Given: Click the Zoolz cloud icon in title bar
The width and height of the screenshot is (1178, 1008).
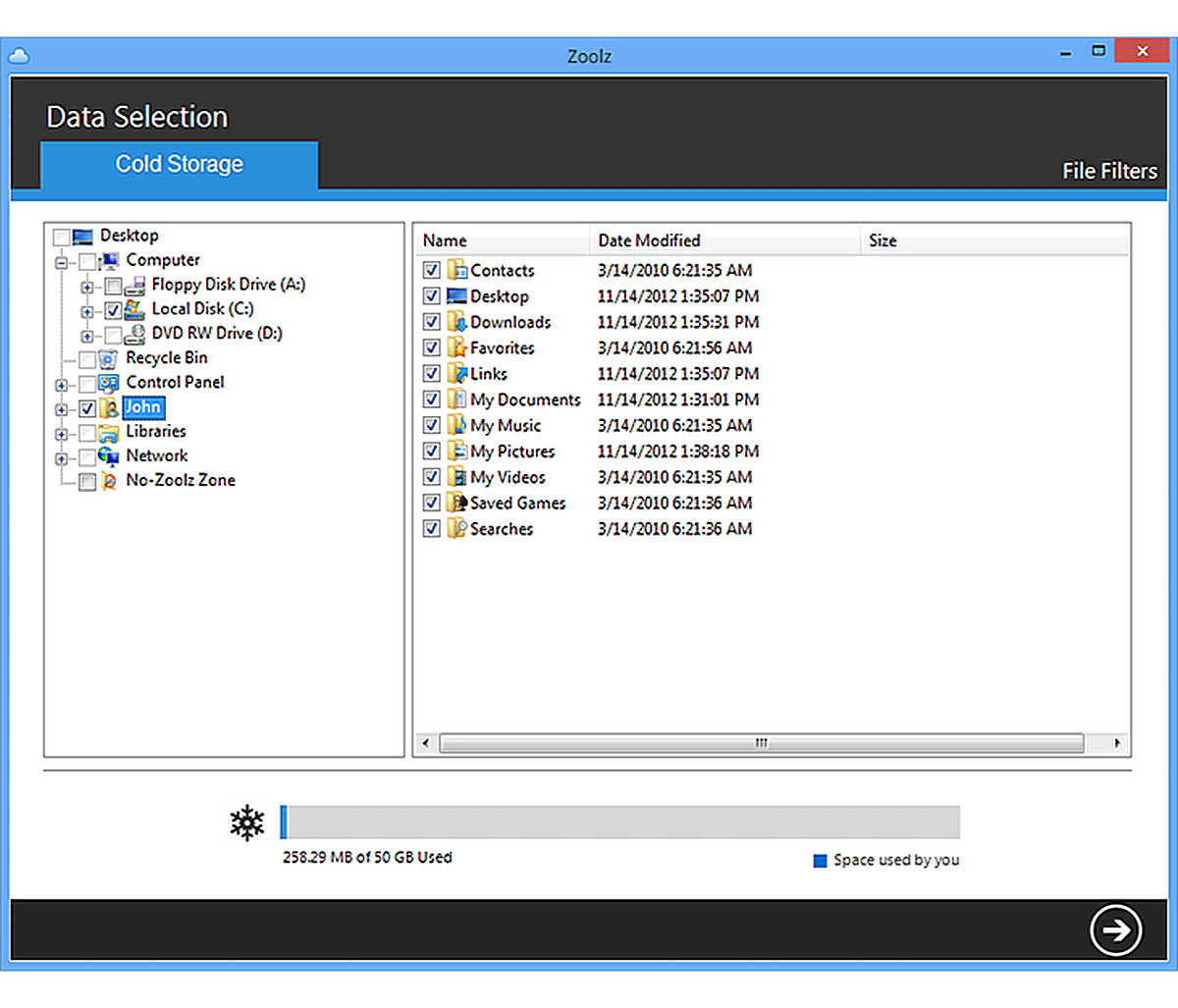Looking at the screenshot, I should (x=19, y=55).
